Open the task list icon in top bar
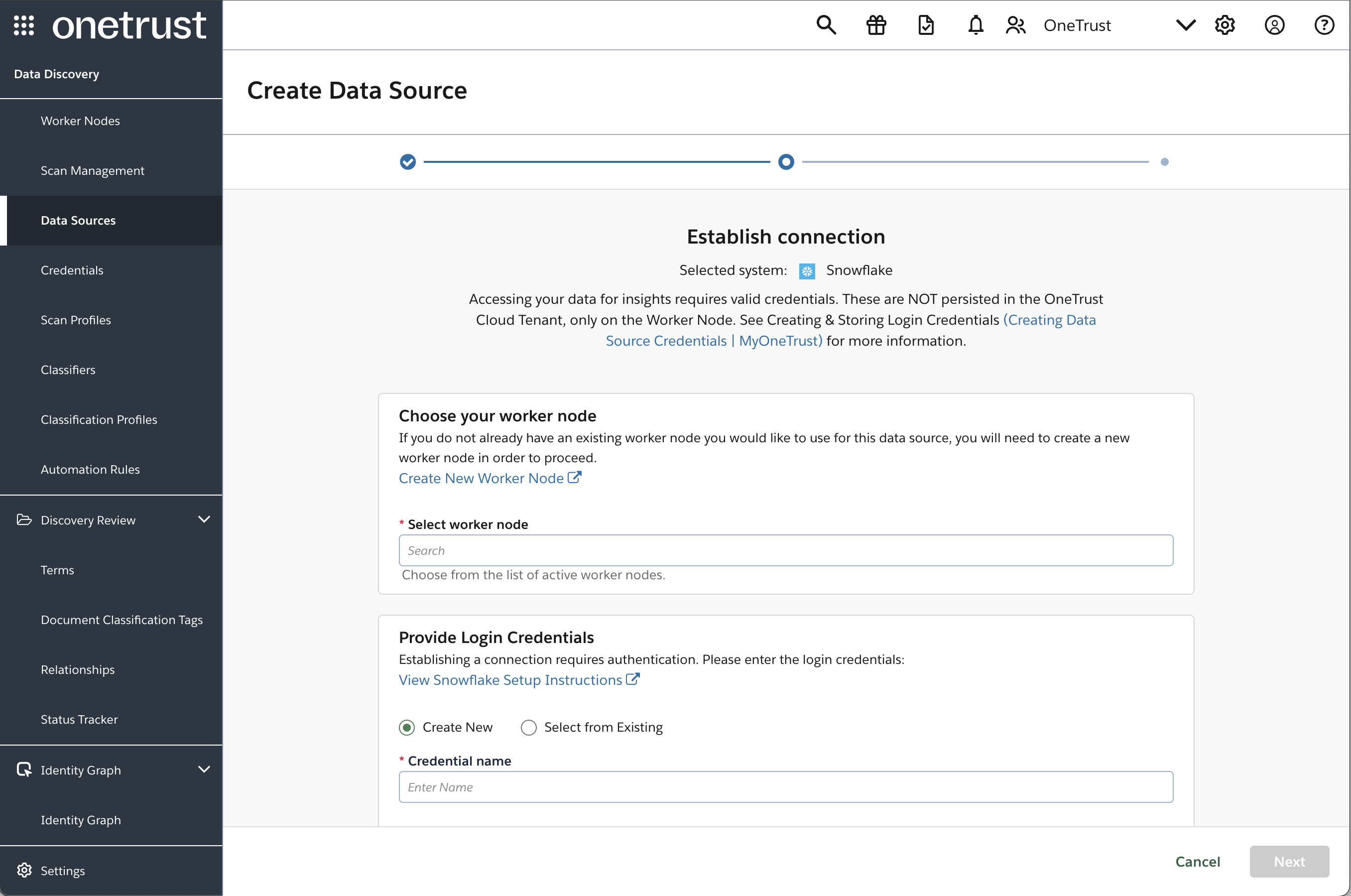The height and width of the screenshot is (896, 1351). coord(926,25)
